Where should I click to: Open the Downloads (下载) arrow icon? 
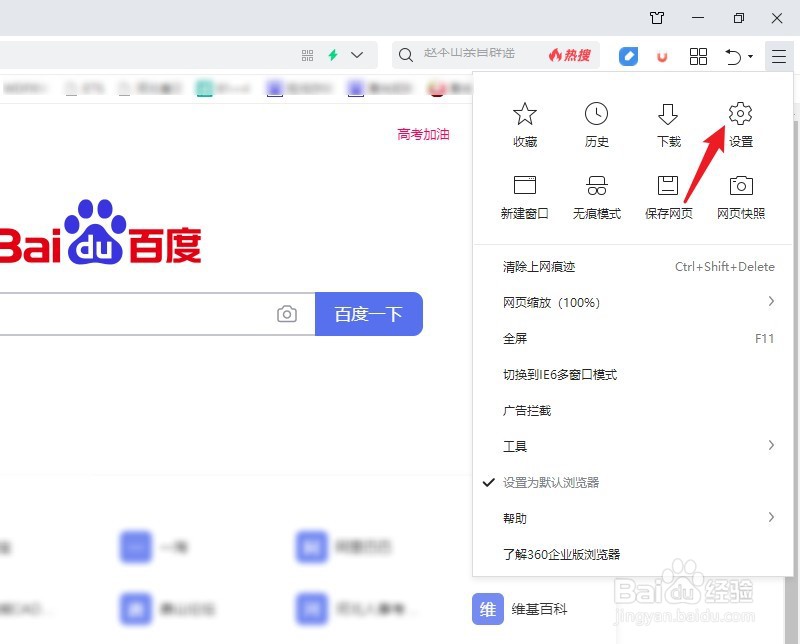pyautogui.click(x=668, y=114)
